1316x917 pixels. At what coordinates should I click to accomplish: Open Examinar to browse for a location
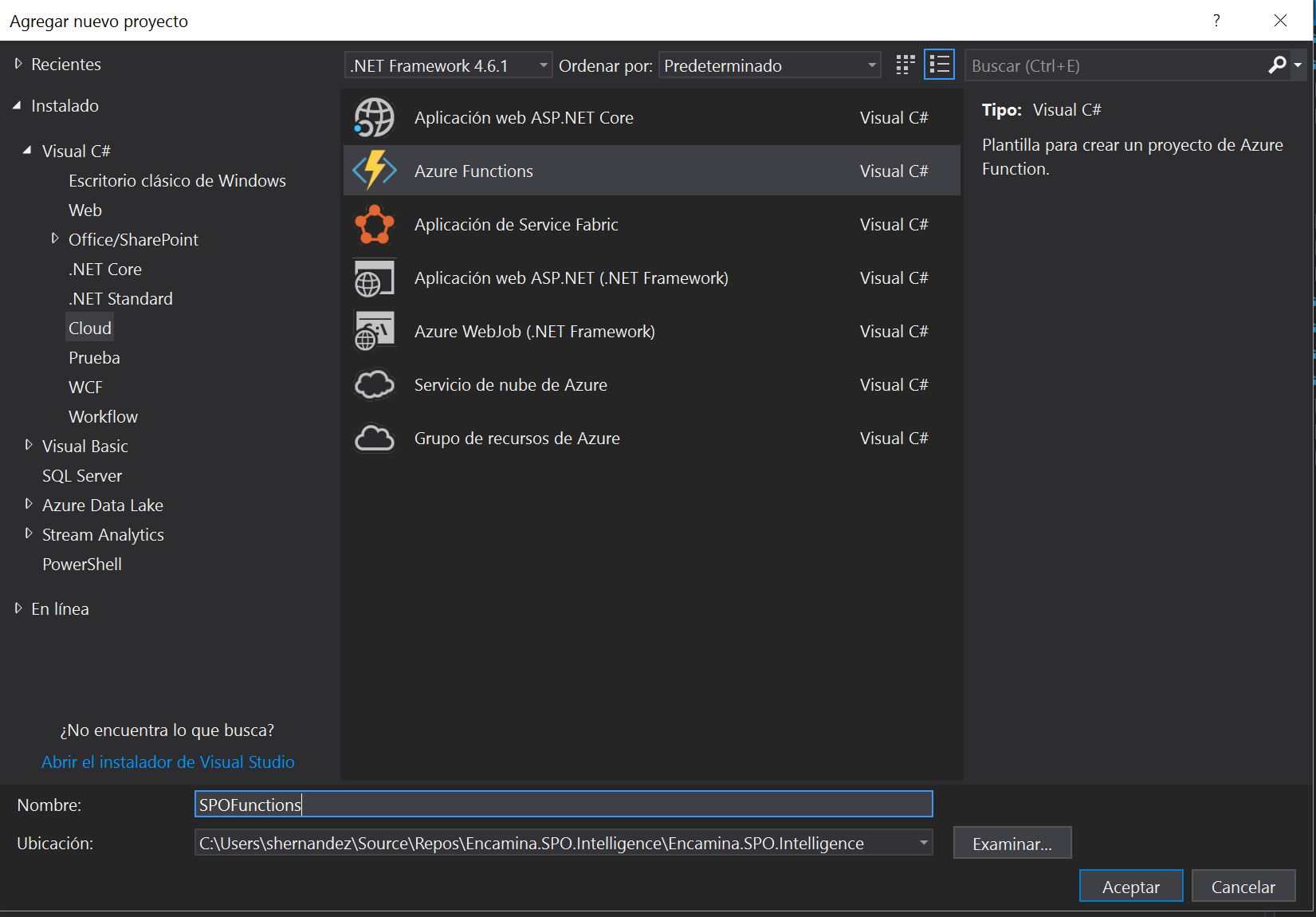(x=1012, y=843)
